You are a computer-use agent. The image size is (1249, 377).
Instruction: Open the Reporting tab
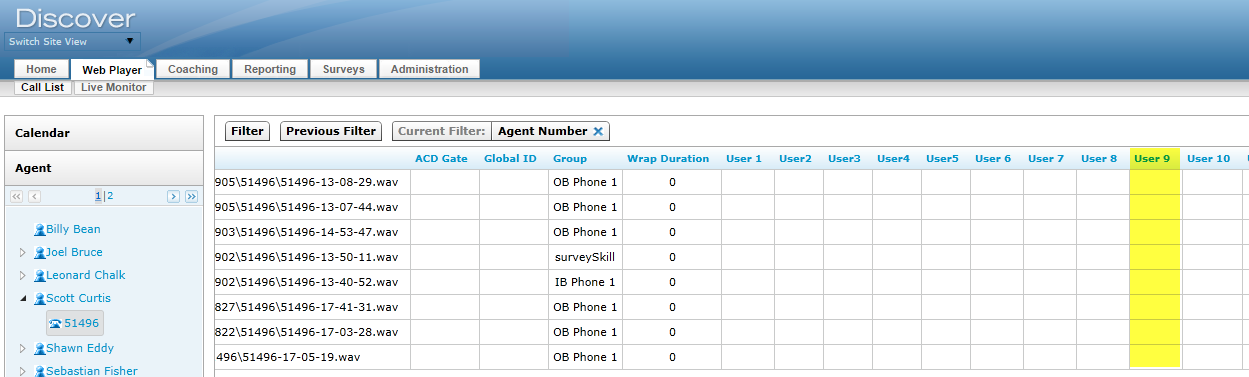270,69
